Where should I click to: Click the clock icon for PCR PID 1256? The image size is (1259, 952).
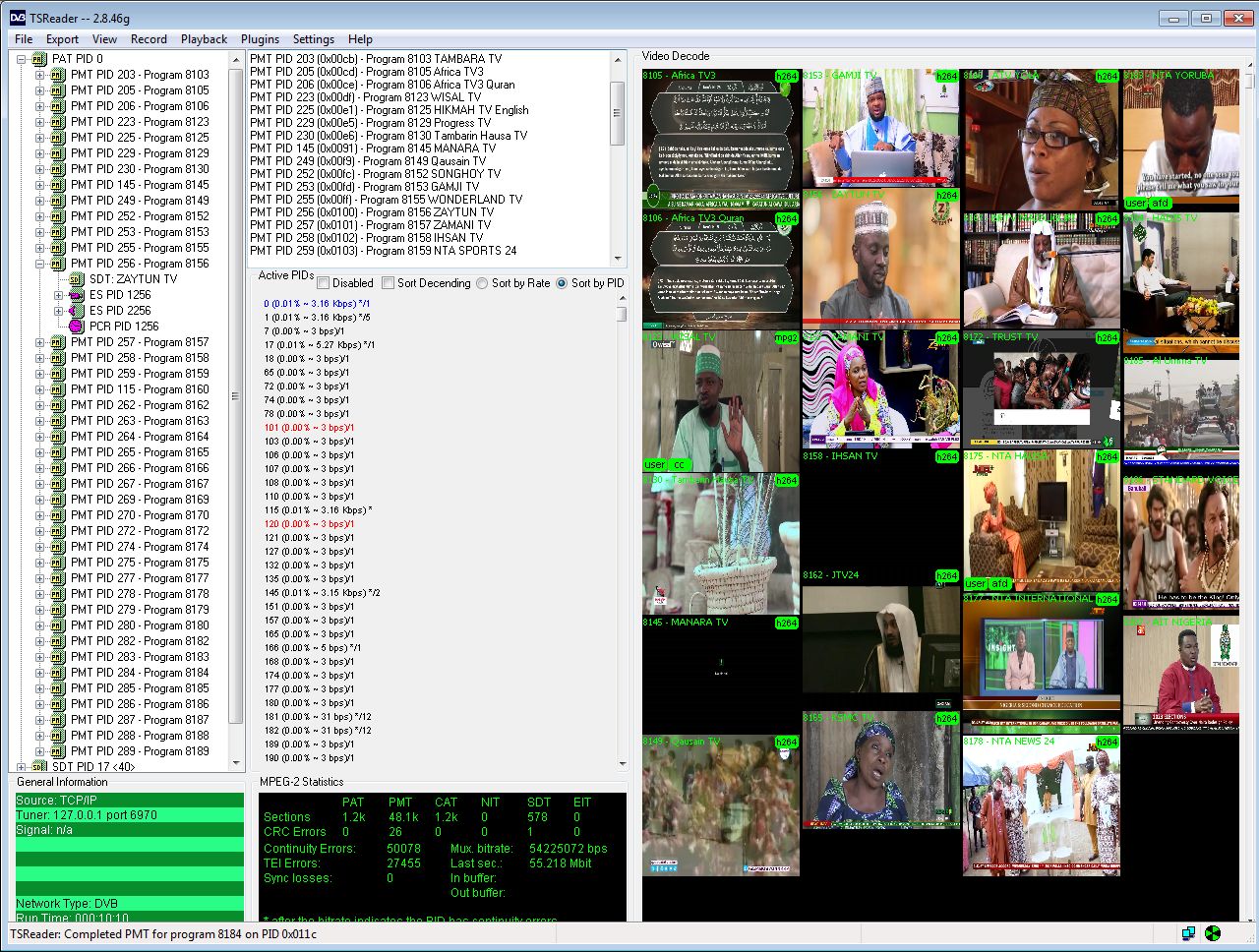(77, 327)
